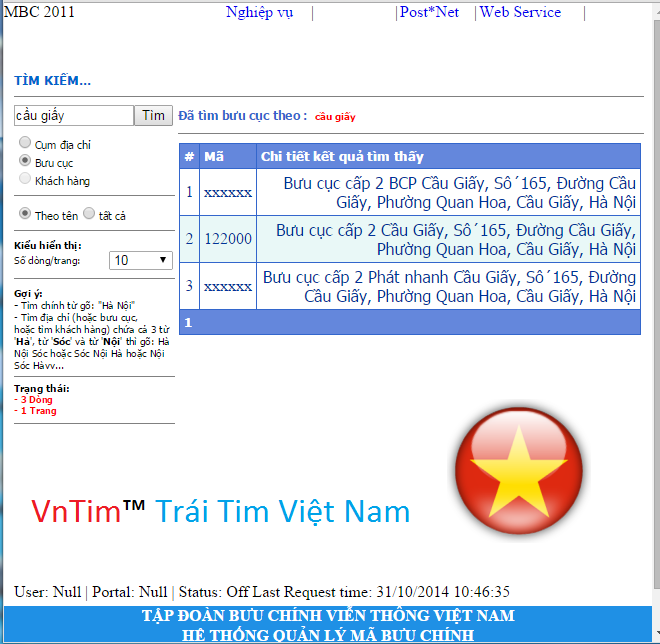Click the 'Bưu cục cấp 2 Cầu Giấy' description
Screen dimensions: 660x644
point(455,240)
